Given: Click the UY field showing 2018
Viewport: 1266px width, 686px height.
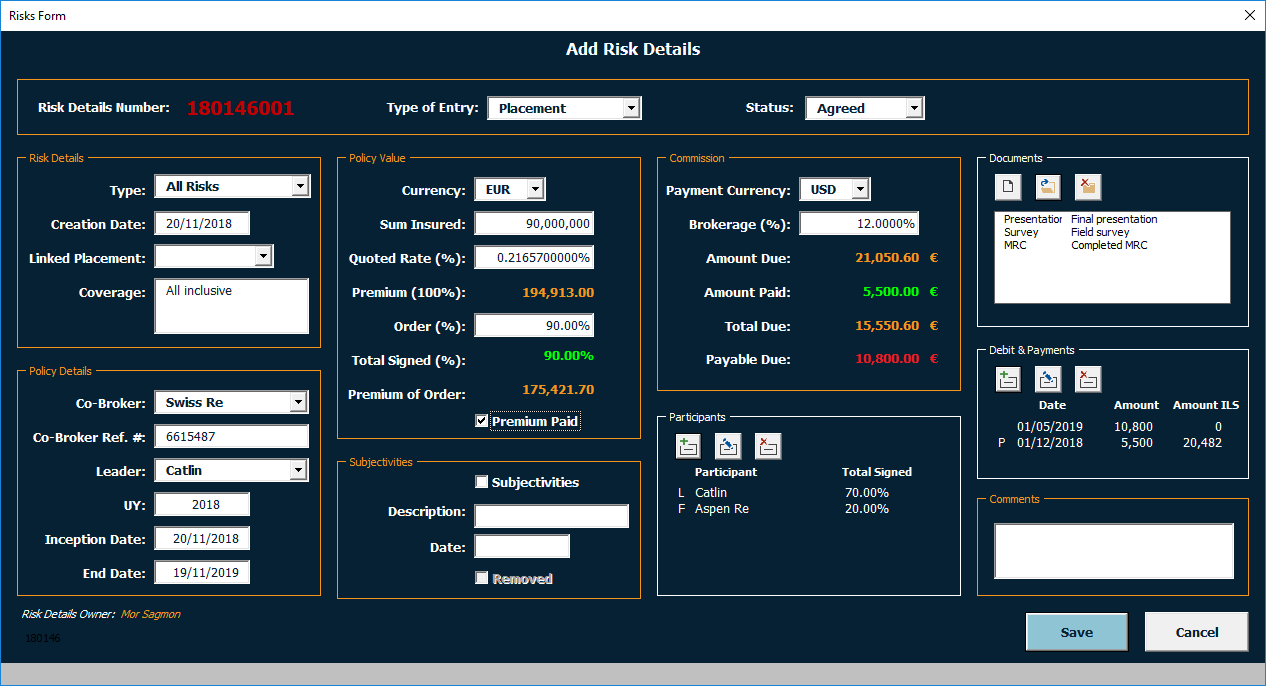Looking at the screenshot, I should point(202,504).
